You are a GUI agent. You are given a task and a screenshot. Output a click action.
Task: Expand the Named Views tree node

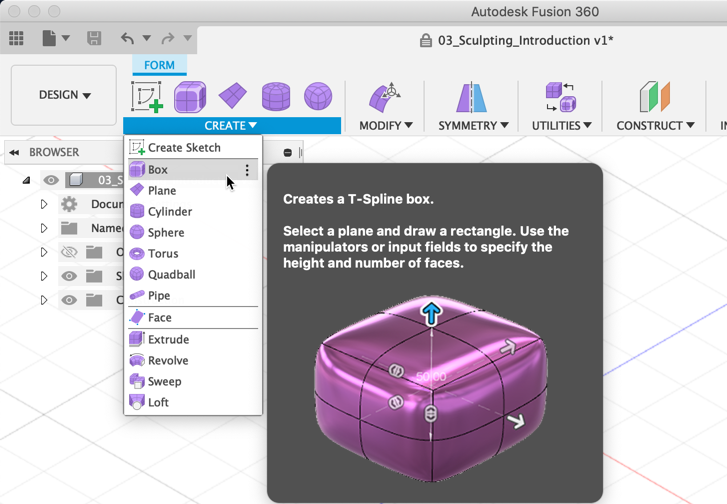click(44, 228)
